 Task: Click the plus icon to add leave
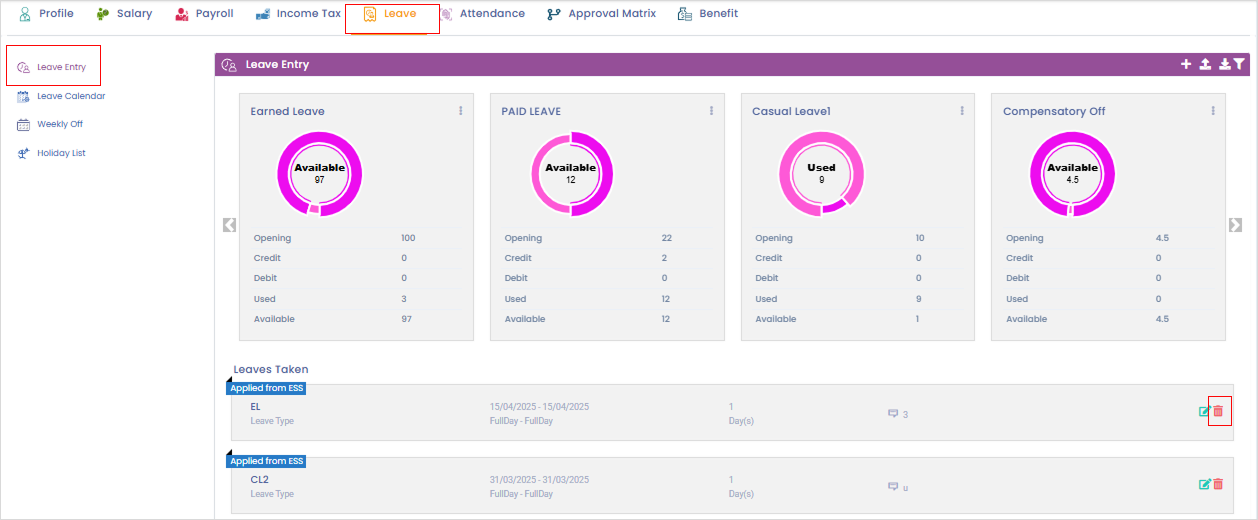(1186, 64)
